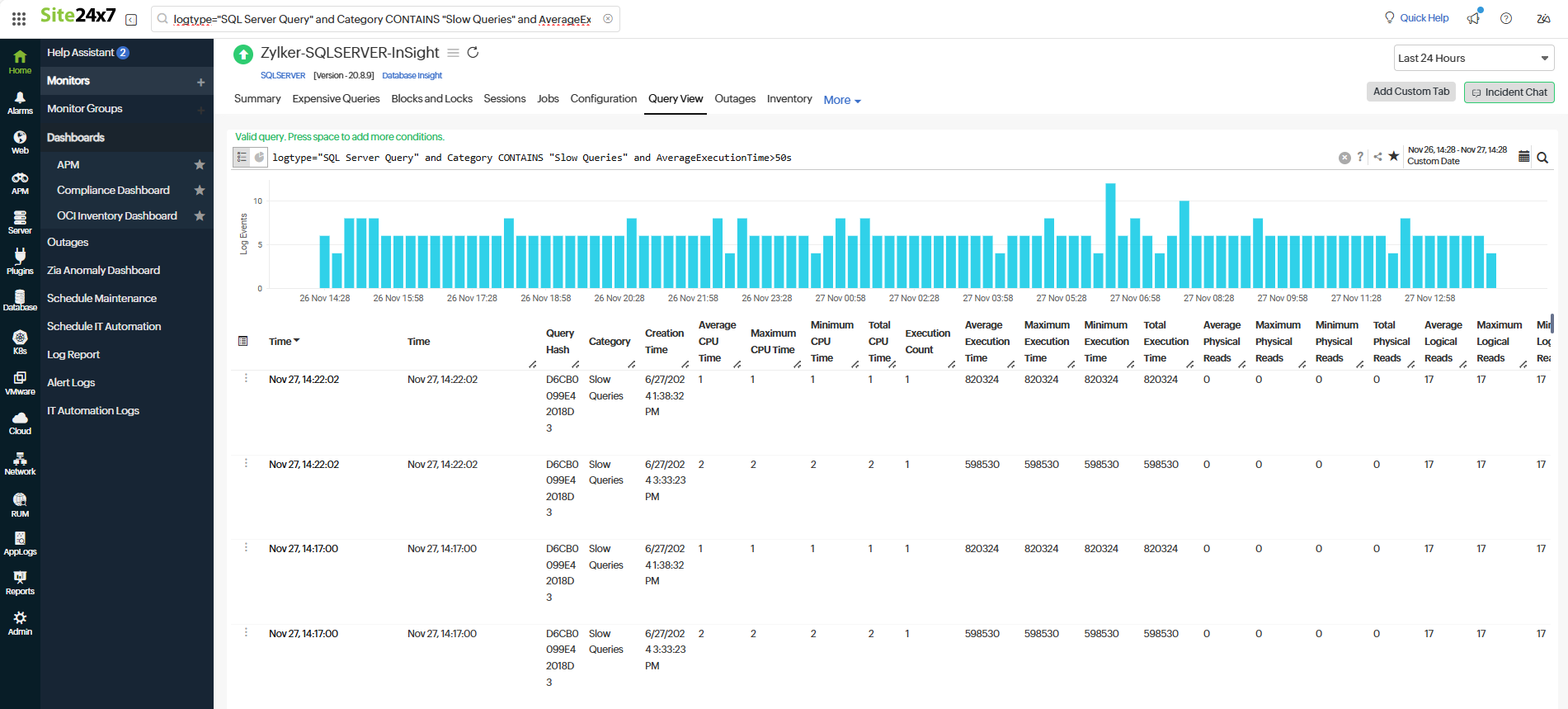
Task: Go to Home in the left rail
Action: point(20,62)
